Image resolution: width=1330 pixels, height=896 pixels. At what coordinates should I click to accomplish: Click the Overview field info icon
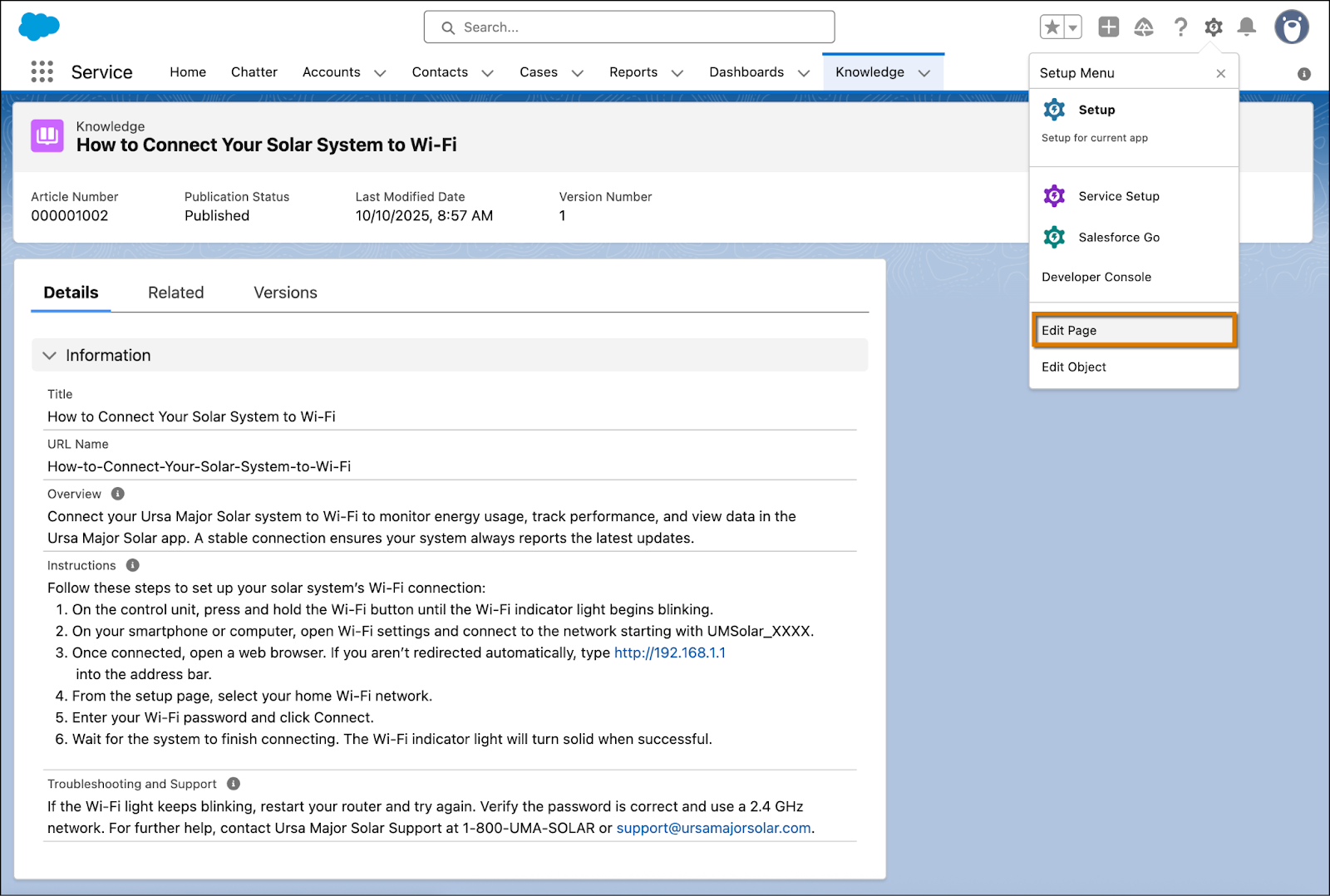click(118, 494)
